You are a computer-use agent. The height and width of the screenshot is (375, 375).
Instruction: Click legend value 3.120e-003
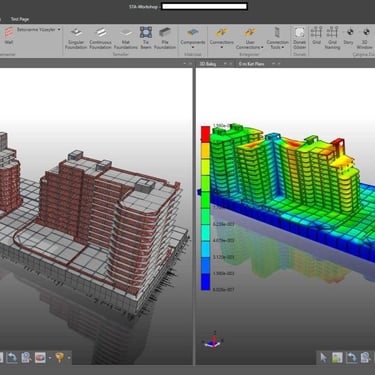pos(223,257)
